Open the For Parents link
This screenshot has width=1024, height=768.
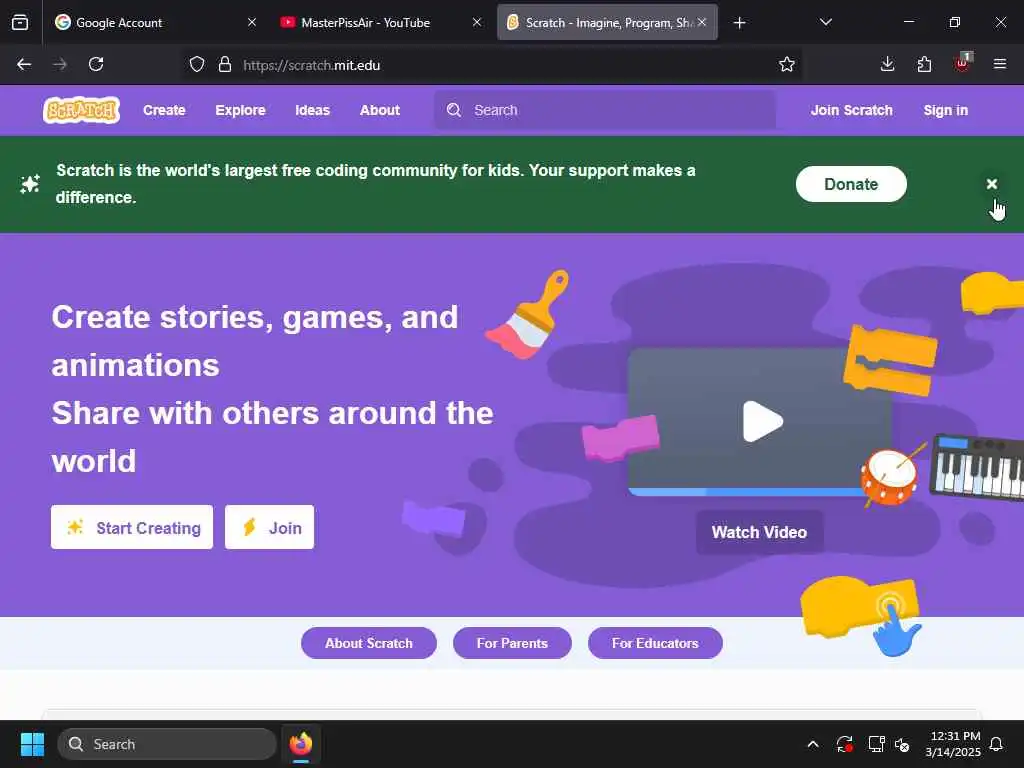[512, 643]
